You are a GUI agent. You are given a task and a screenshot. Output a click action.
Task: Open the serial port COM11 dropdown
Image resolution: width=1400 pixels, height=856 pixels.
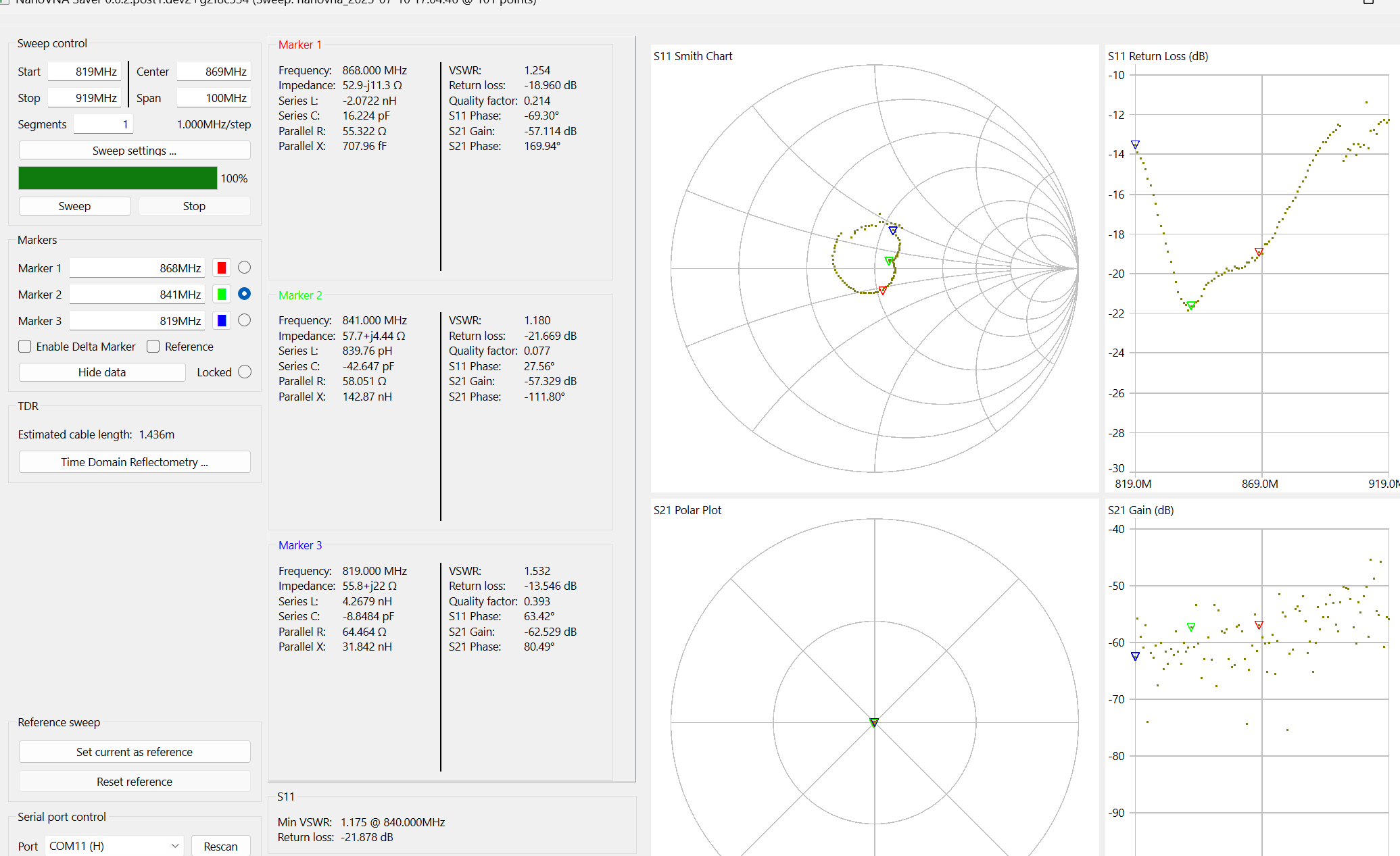pos(114,846)
